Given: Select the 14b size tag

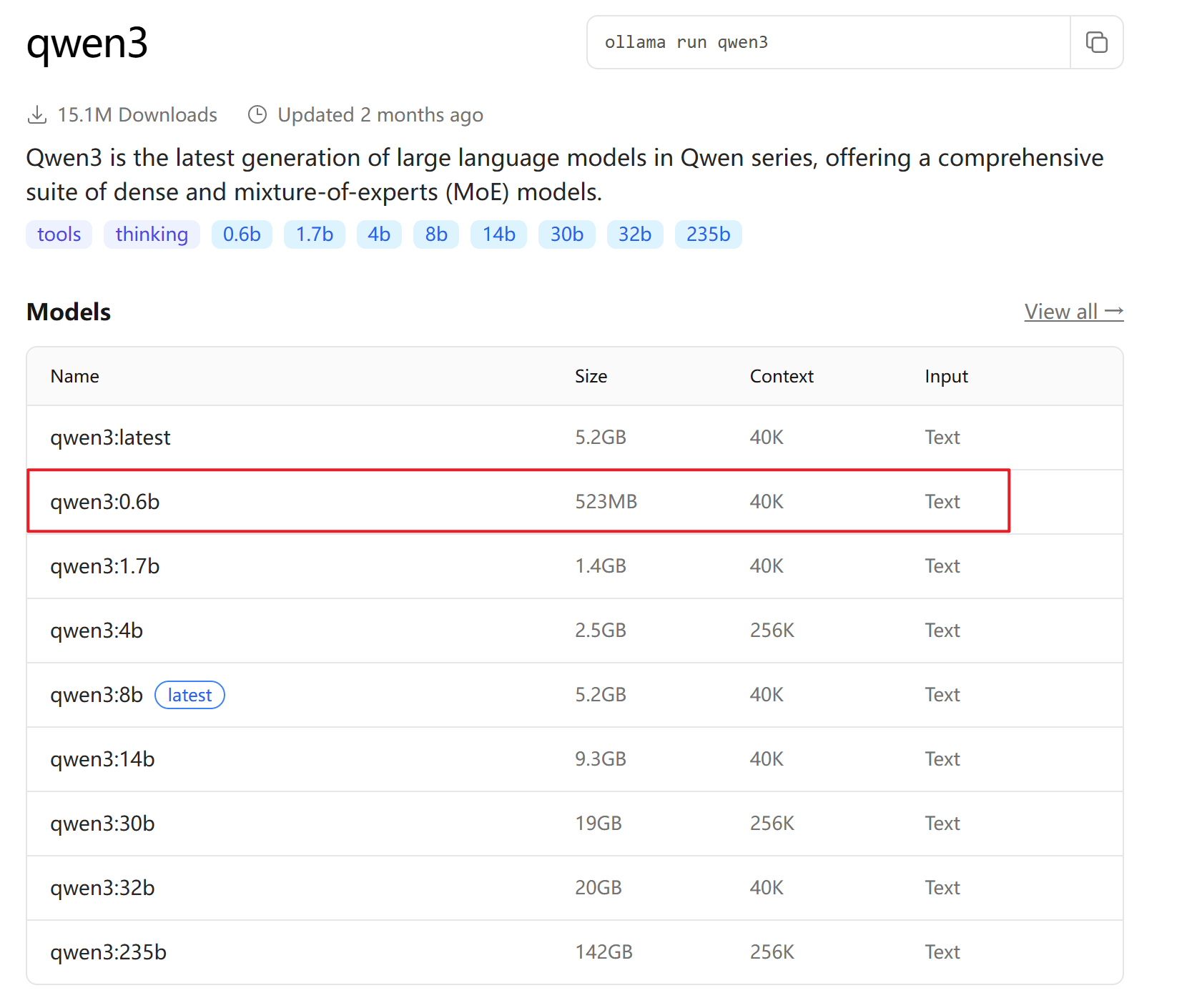Looking at the screenshot, I should pyautogui.click(x=498, y=234).
